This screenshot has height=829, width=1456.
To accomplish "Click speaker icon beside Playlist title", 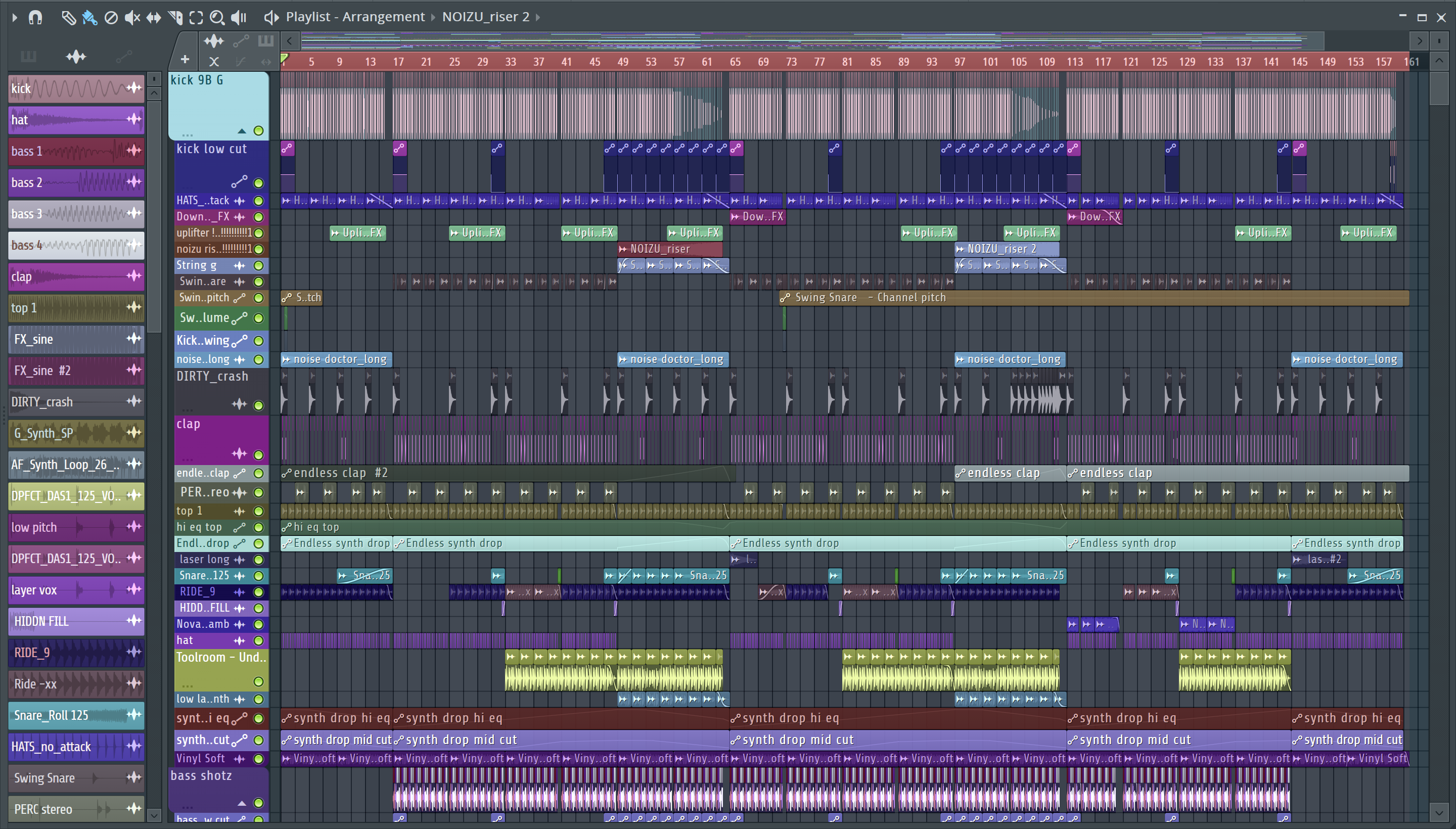I will tap(271, 17).
